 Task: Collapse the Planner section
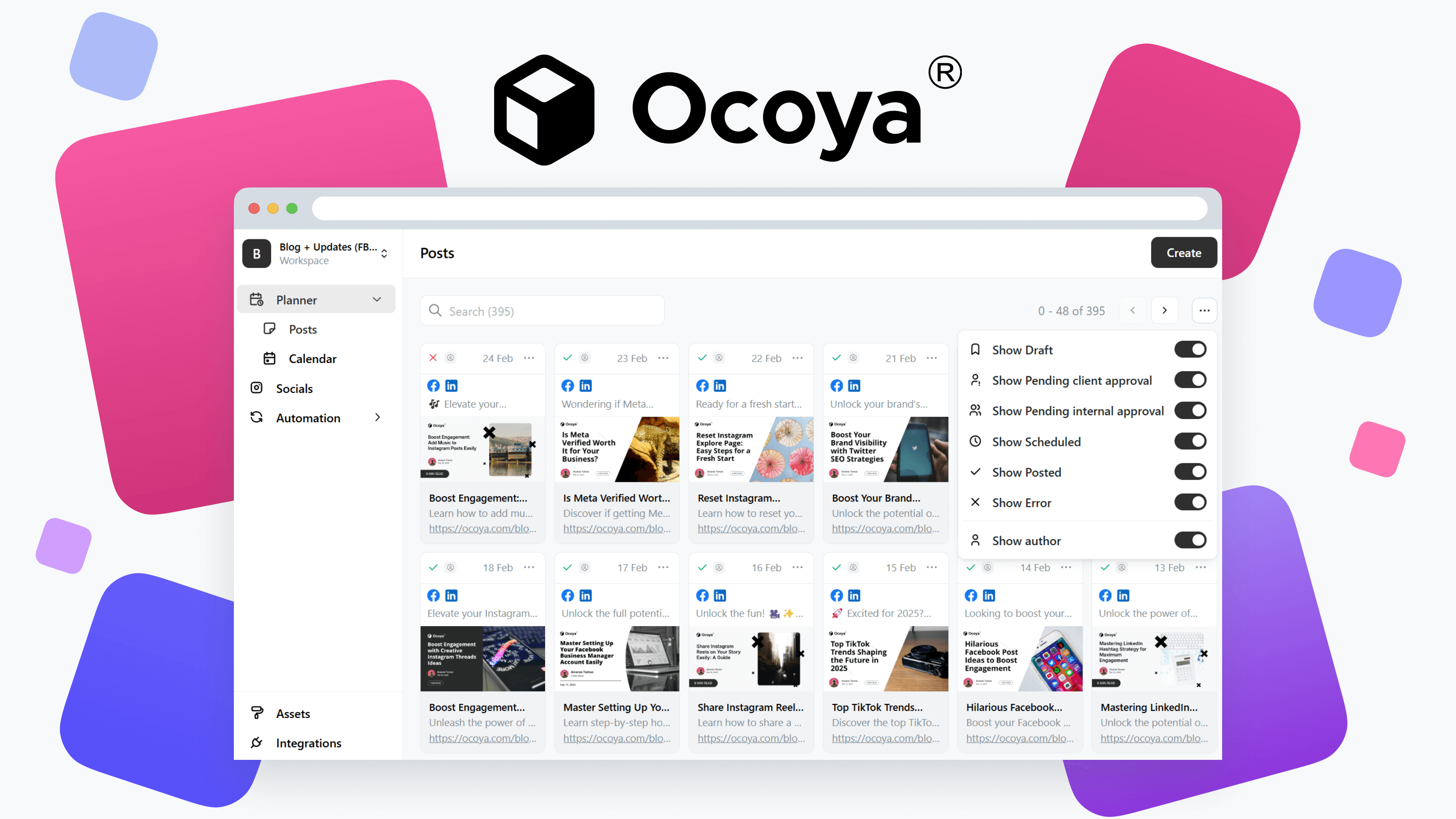point(377,299)
